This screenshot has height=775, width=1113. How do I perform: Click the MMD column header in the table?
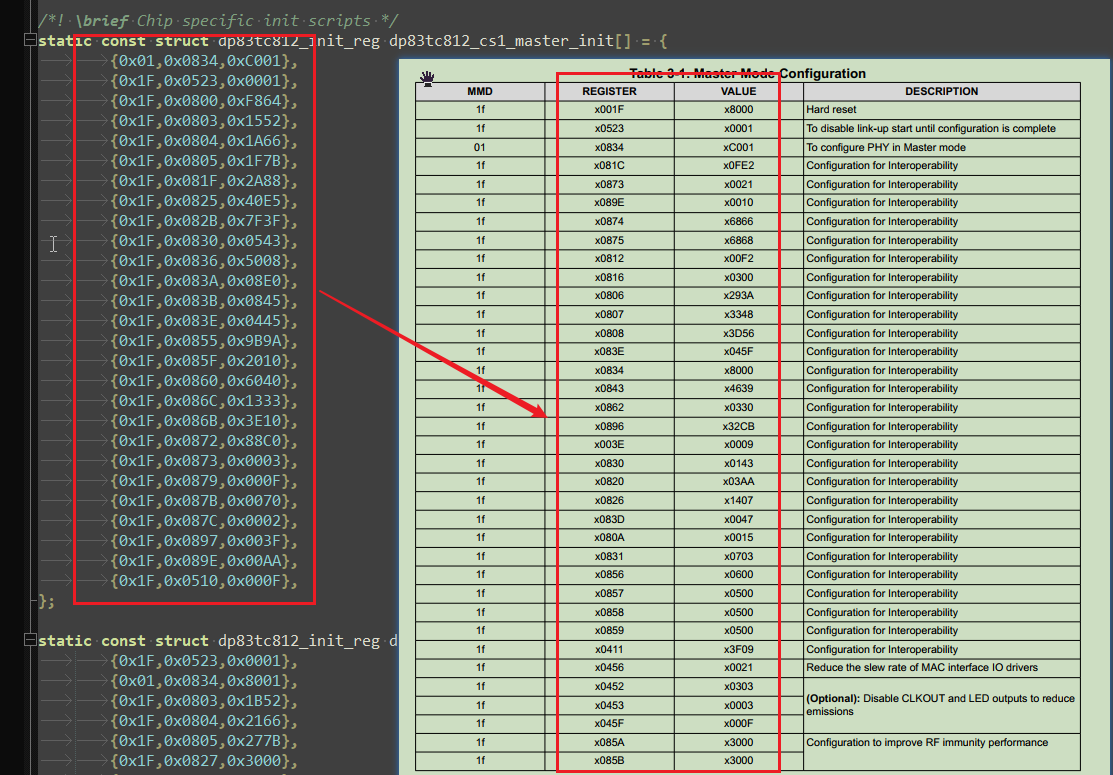pyautogui.click(x=480, y=91)
